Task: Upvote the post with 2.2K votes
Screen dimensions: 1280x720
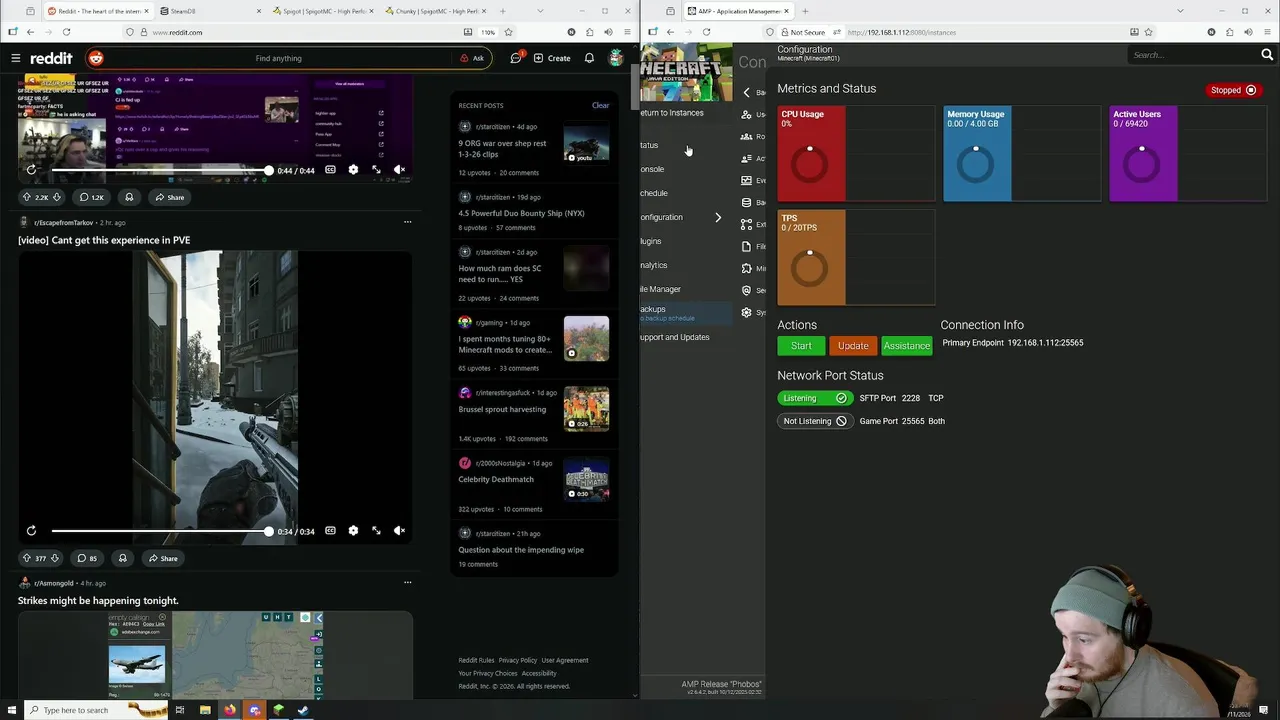Action: tap(27, 197)
